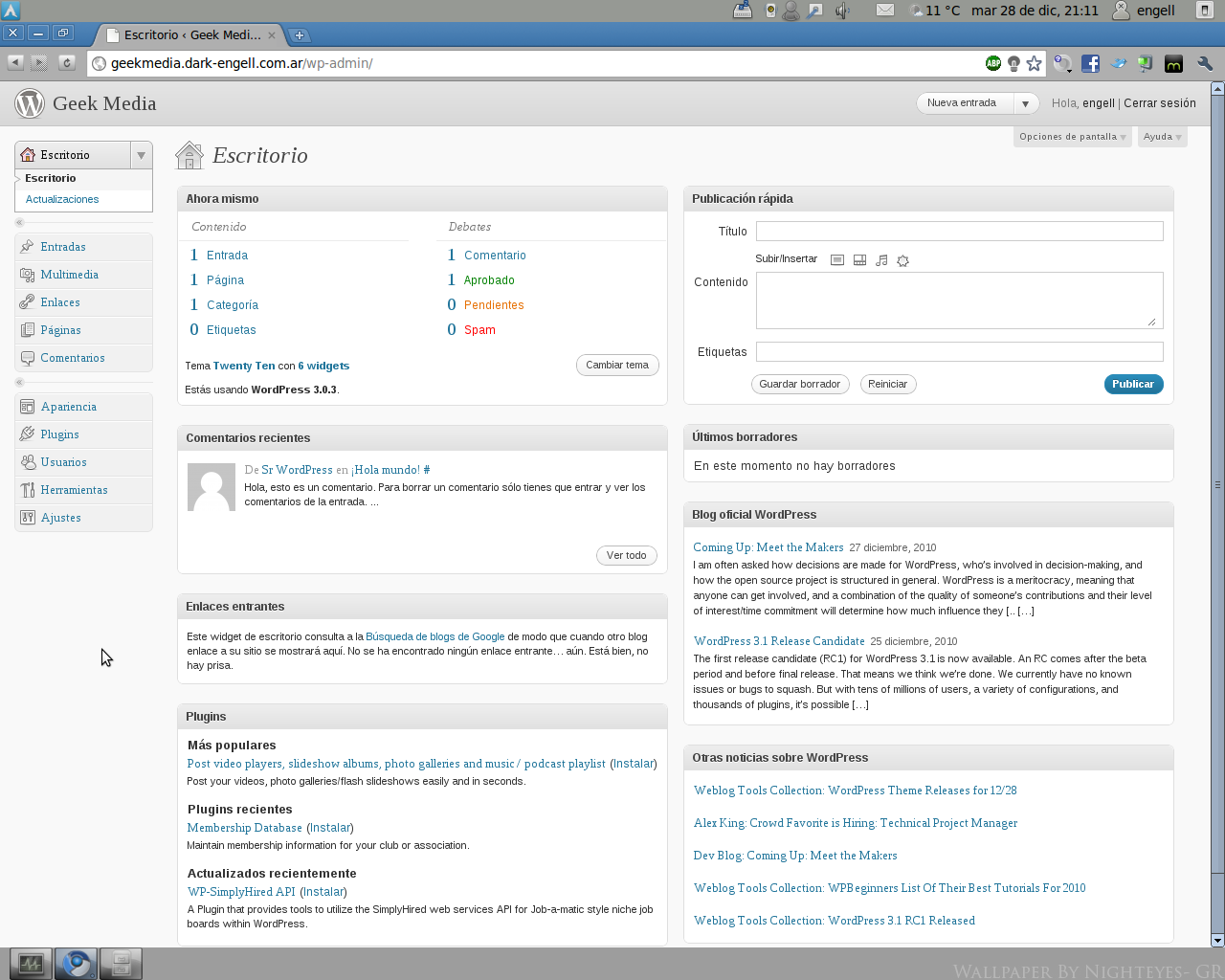Click the browser address bar
Image resolution: width=1225 pixels, height=980 pixels.
(x=536, y=63)
